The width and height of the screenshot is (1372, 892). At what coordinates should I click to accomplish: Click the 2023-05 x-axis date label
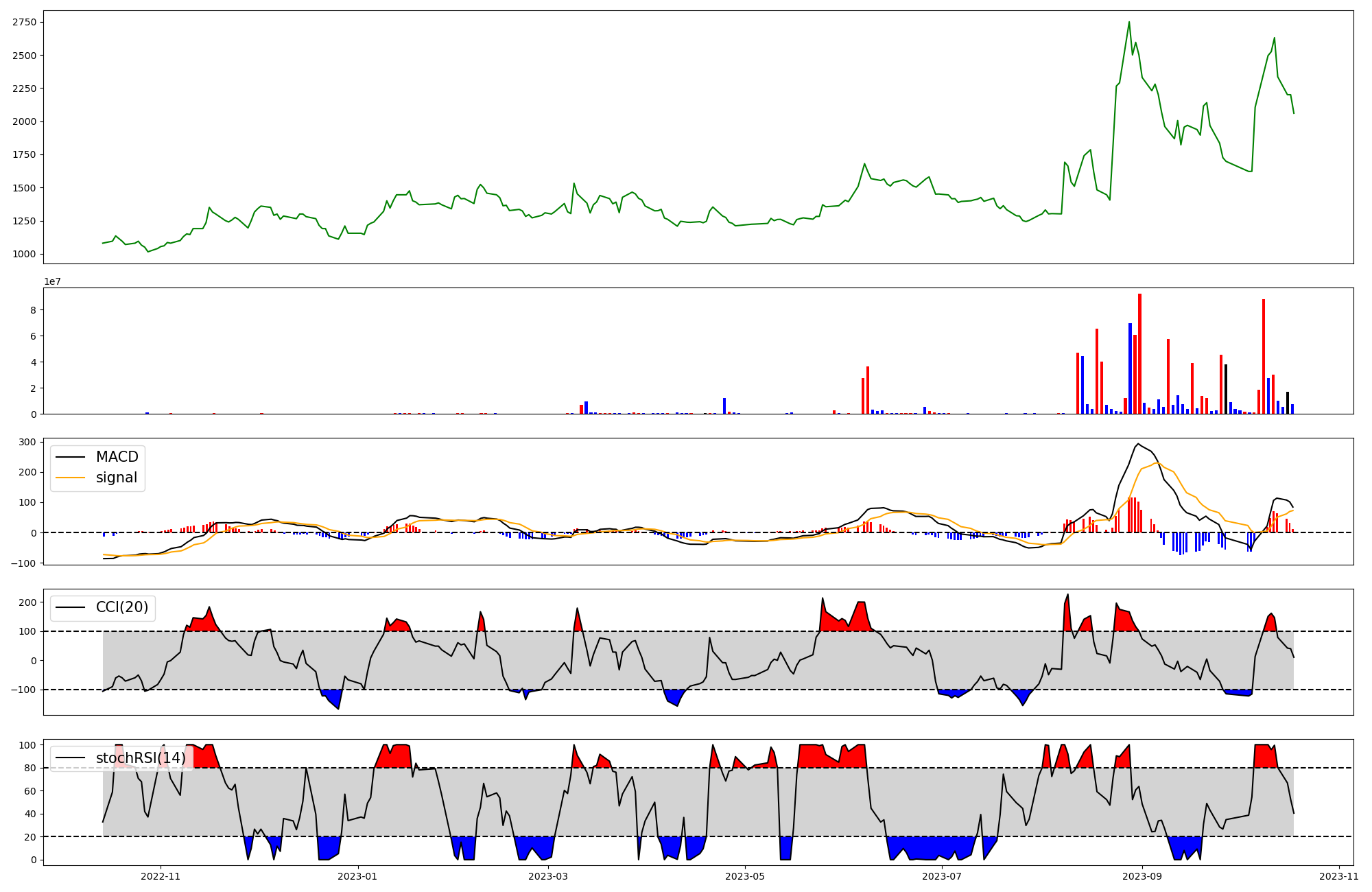tap(745, 876)
